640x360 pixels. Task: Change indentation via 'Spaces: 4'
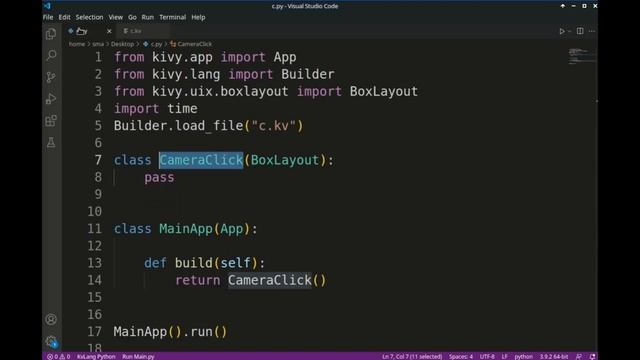(461, 356)
